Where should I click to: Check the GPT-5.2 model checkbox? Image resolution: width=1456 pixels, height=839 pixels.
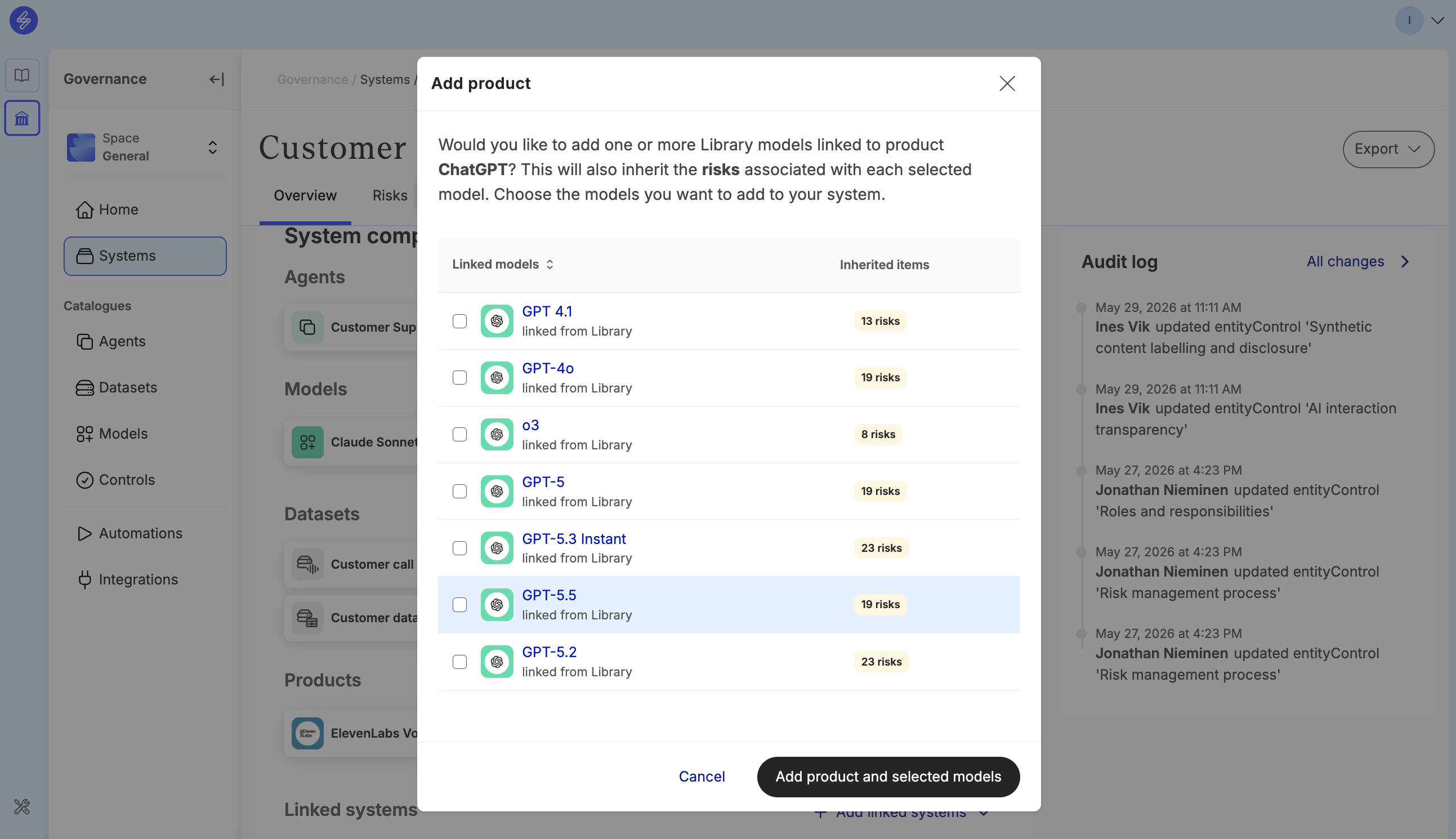point(459,662)
